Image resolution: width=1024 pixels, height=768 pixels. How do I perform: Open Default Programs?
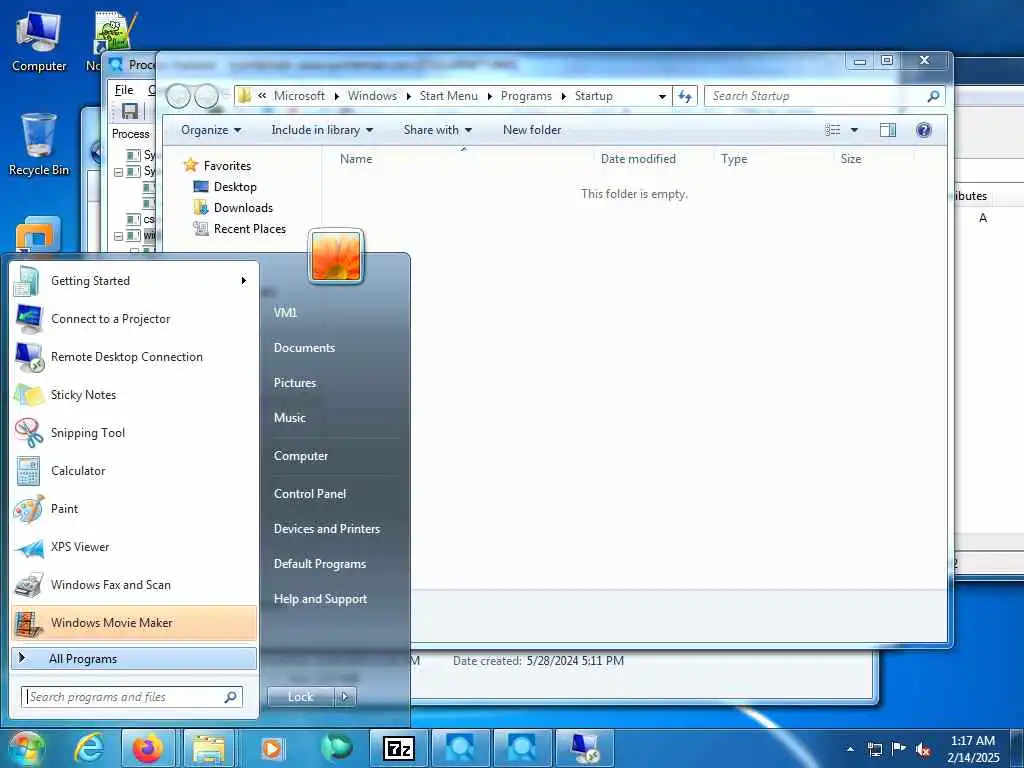[x=319, y=564]
